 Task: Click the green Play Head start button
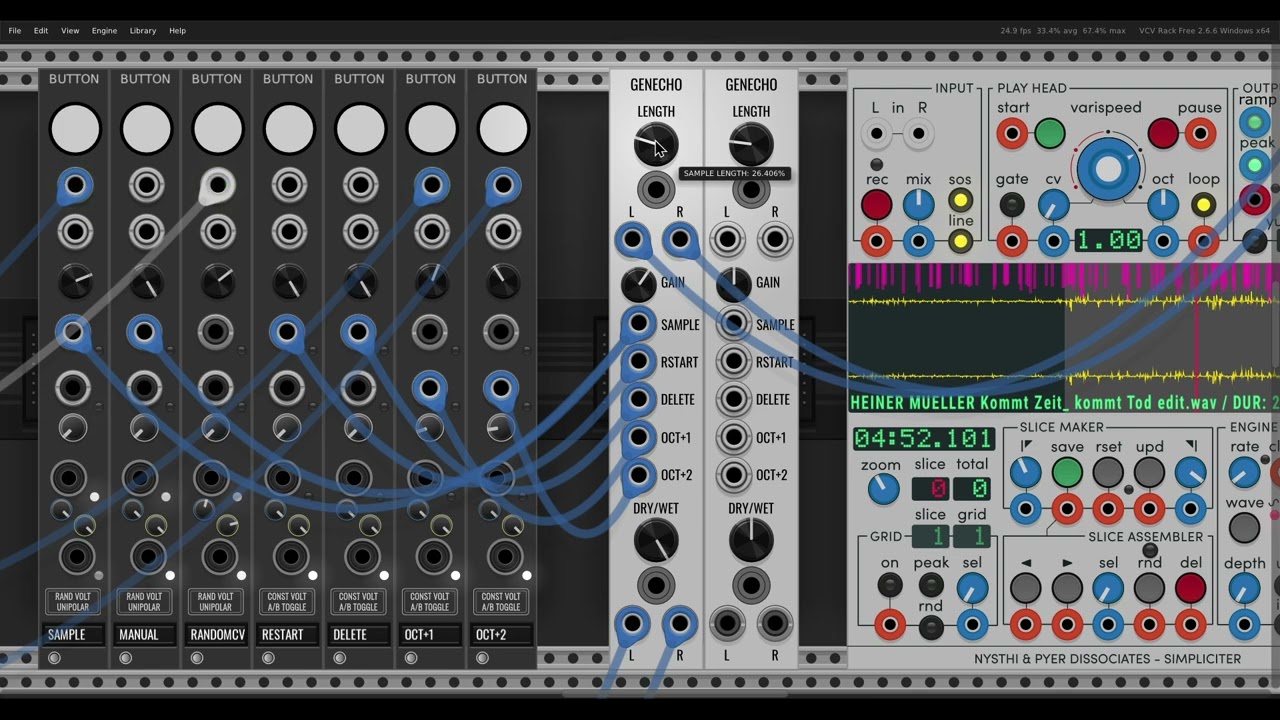1049,133
